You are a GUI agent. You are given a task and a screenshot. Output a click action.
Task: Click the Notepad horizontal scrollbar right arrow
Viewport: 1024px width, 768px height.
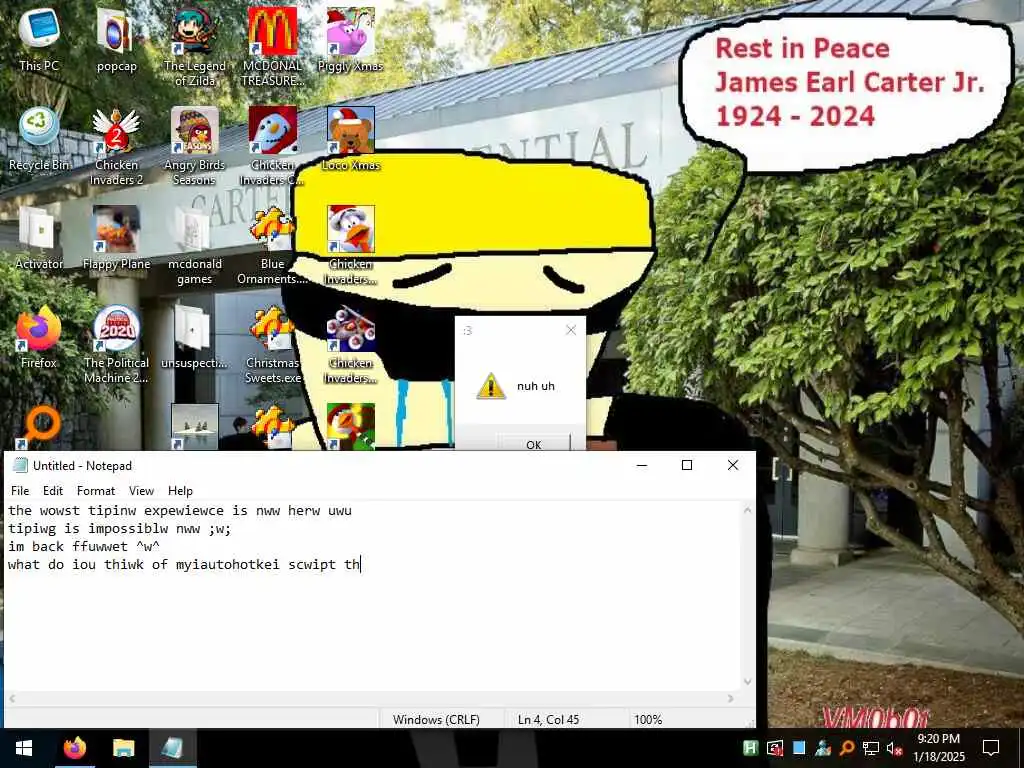(731, 698)
